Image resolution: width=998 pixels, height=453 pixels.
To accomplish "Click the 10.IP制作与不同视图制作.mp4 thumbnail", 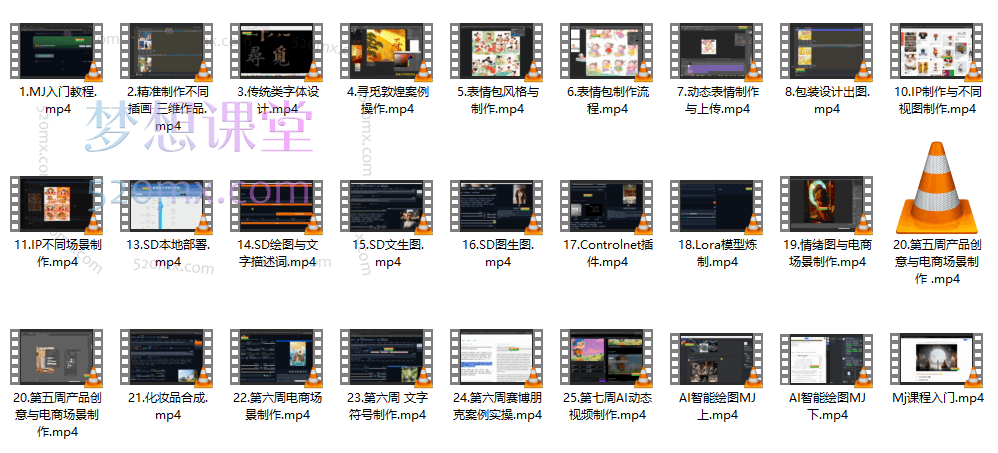I will [937, 50].
